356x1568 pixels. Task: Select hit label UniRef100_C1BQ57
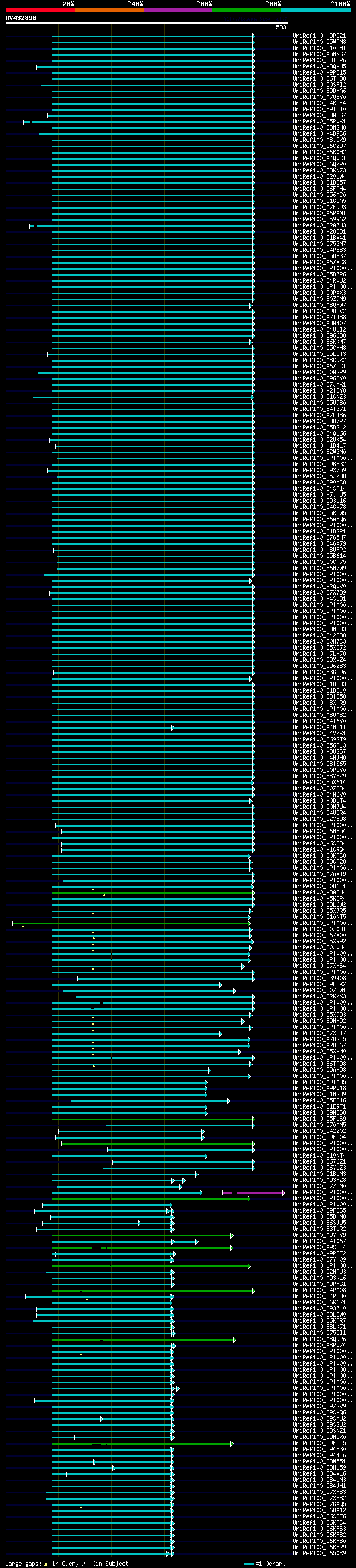point(319,182)
